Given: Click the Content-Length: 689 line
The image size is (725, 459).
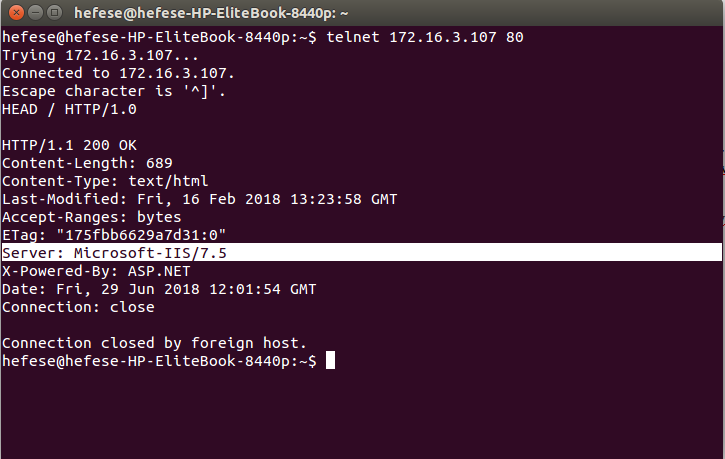Looking at the screenshot, I should point(87,163).
